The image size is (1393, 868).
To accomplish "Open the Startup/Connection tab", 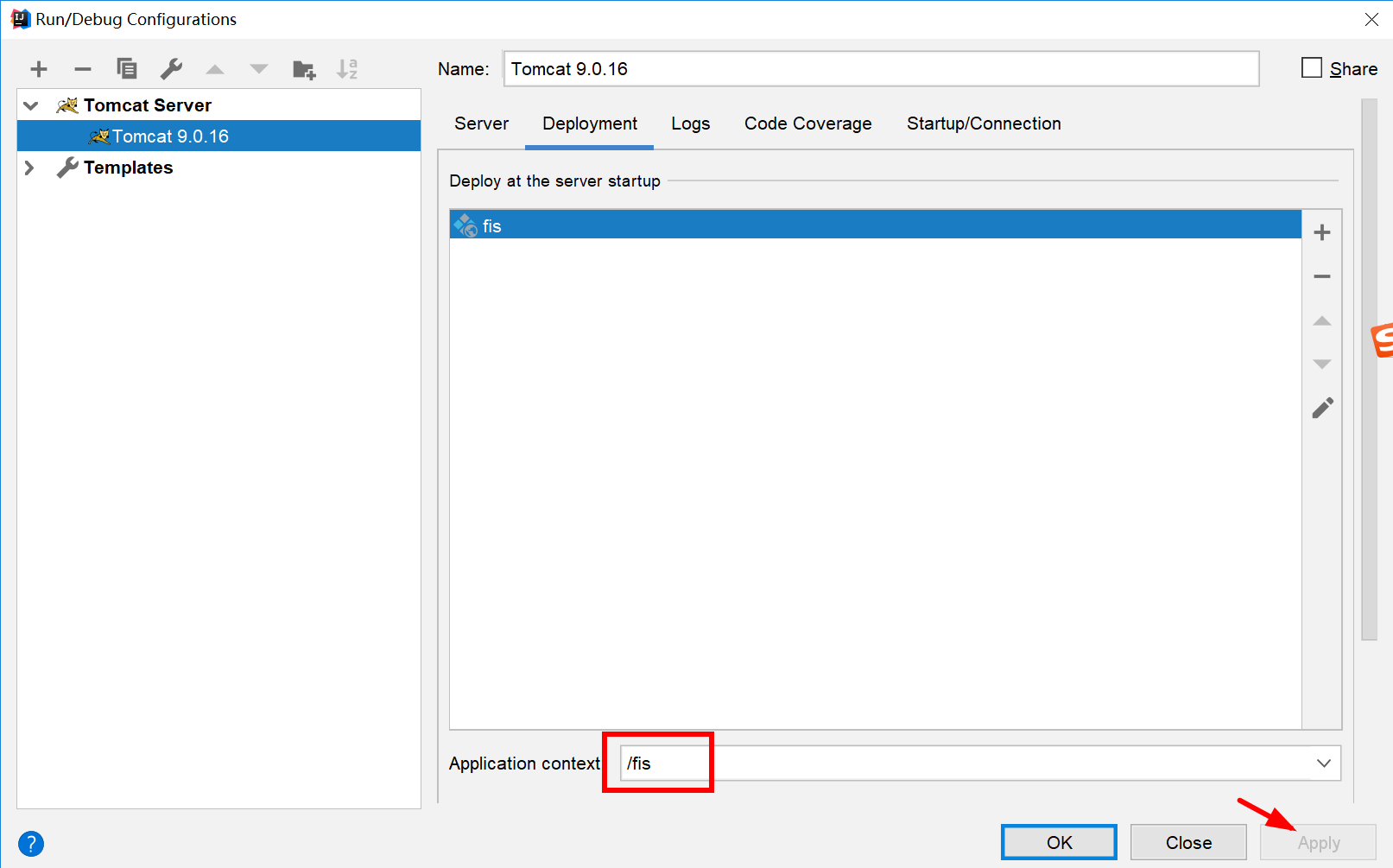I will tap(984, 124).
